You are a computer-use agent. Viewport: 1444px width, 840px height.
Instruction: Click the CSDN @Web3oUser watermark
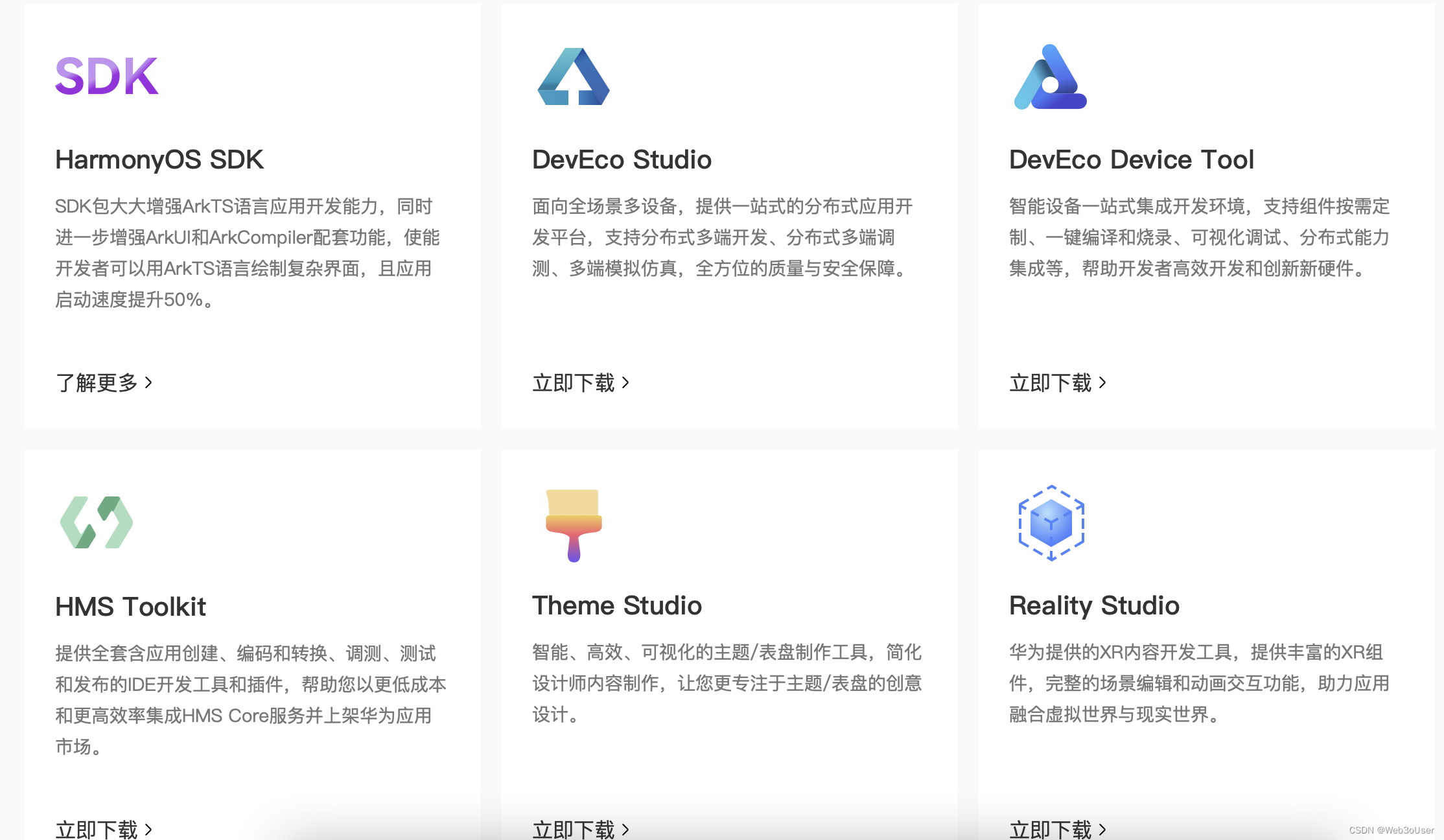(x=1391, y=830)
